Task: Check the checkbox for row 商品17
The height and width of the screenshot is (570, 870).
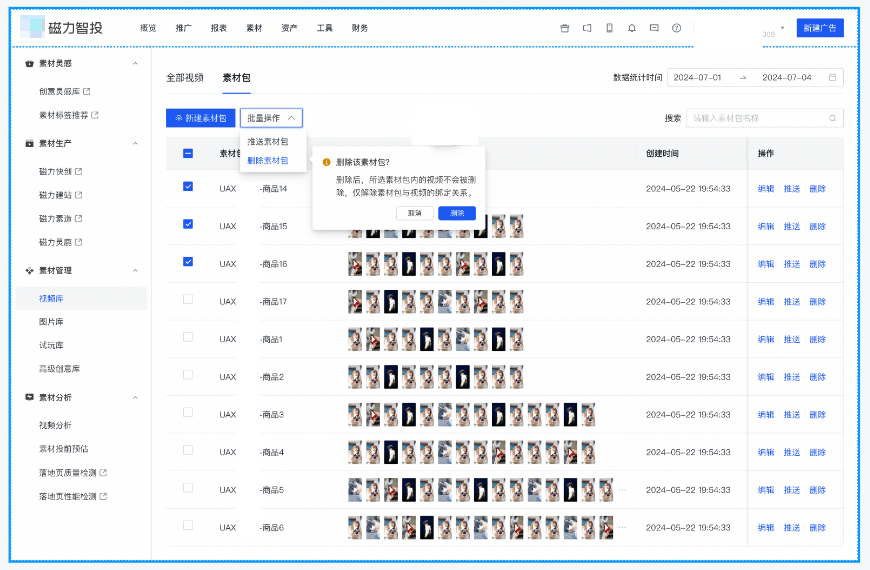Action: coord(188,300)
